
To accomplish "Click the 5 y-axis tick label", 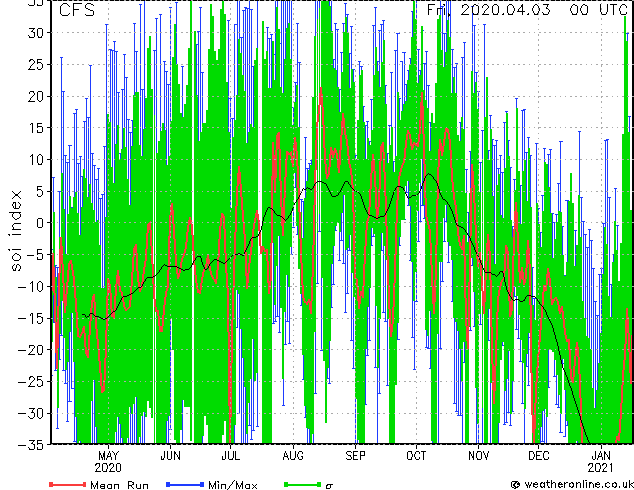I will tap(40, 191).
